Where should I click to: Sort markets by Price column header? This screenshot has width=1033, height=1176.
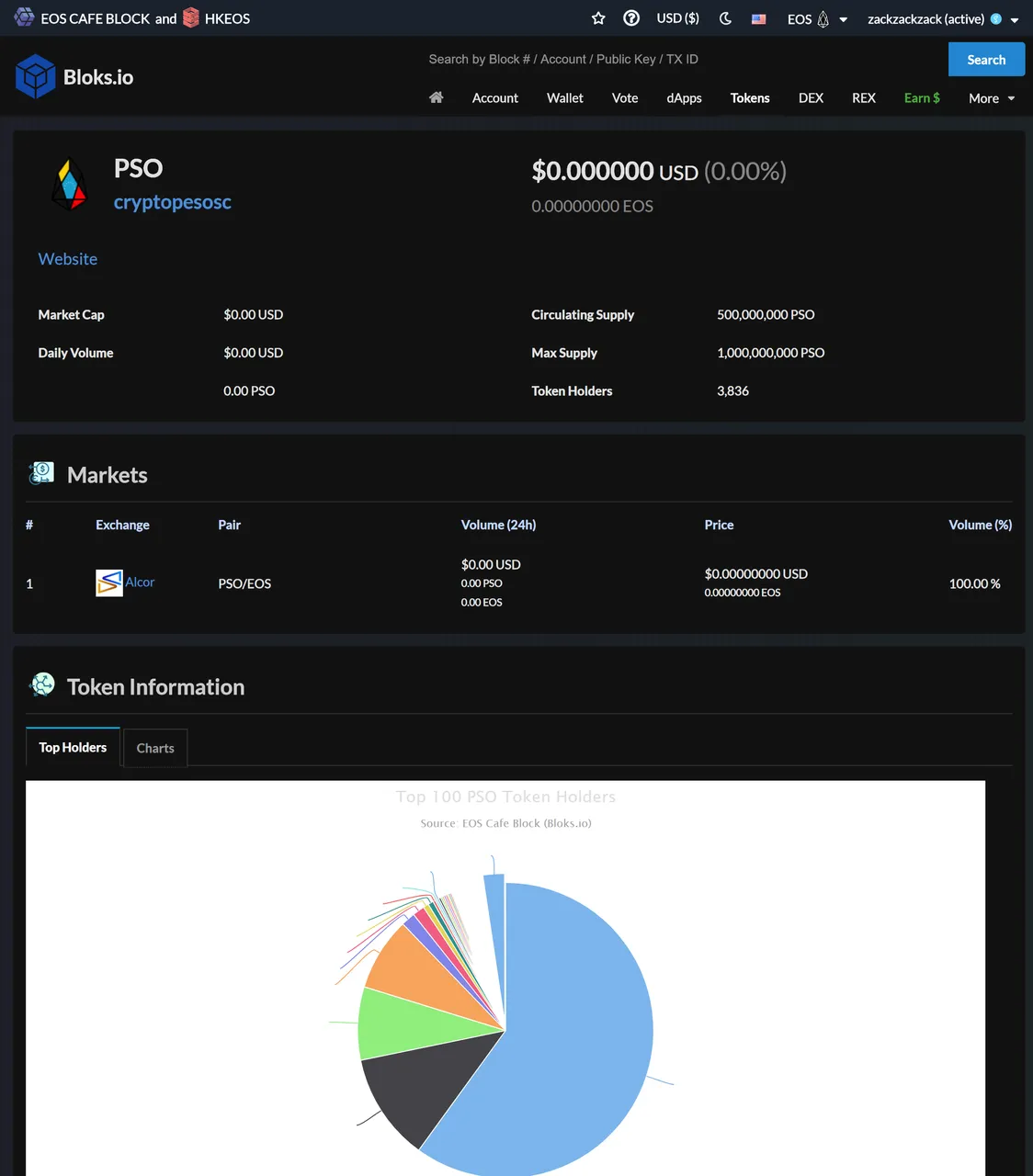tap(719, 525)
